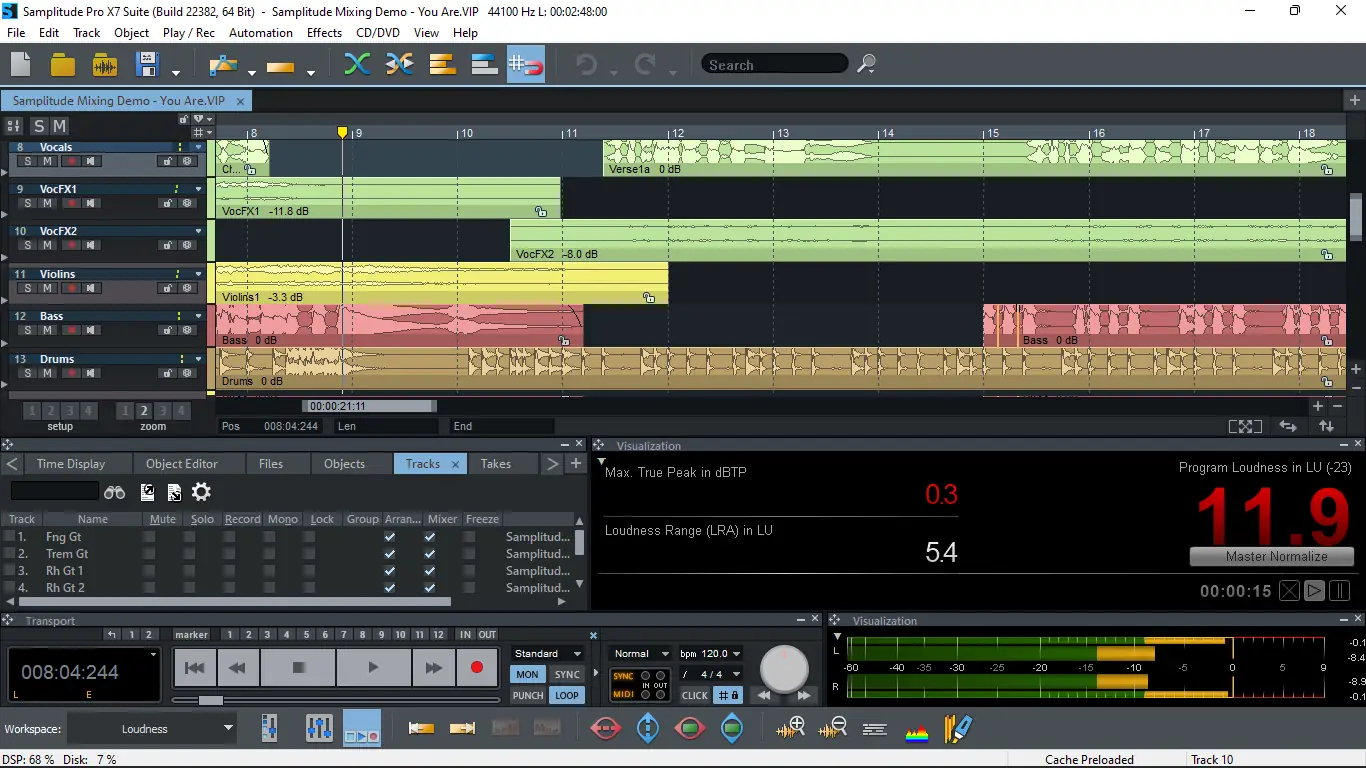Click the horizontal zoom-out waveform icon
The width and height of the screenshot is (1366, 768).
pyautogui.click(x=833, y=729)
